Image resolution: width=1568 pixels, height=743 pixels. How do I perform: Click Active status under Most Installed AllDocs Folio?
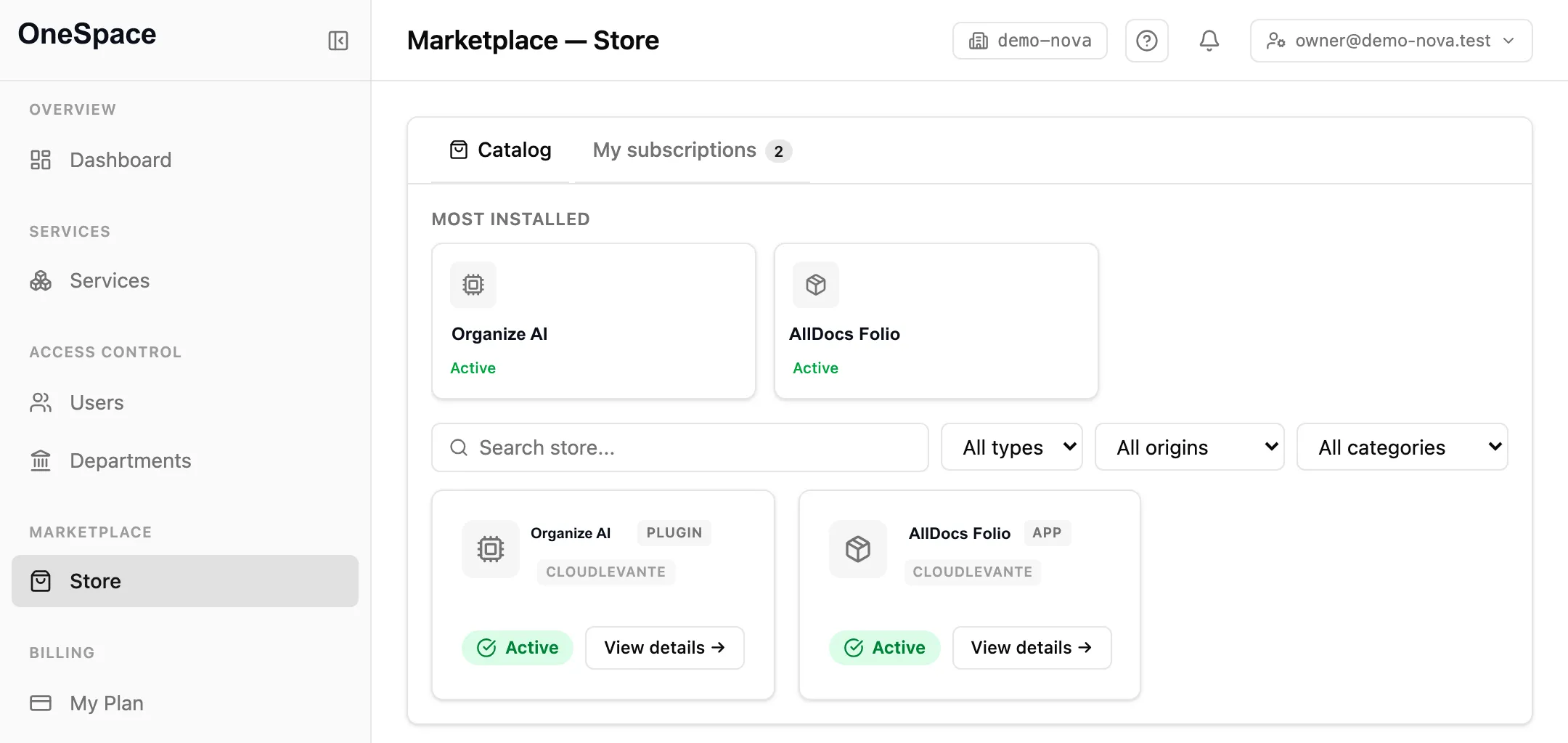pos(816,368)
